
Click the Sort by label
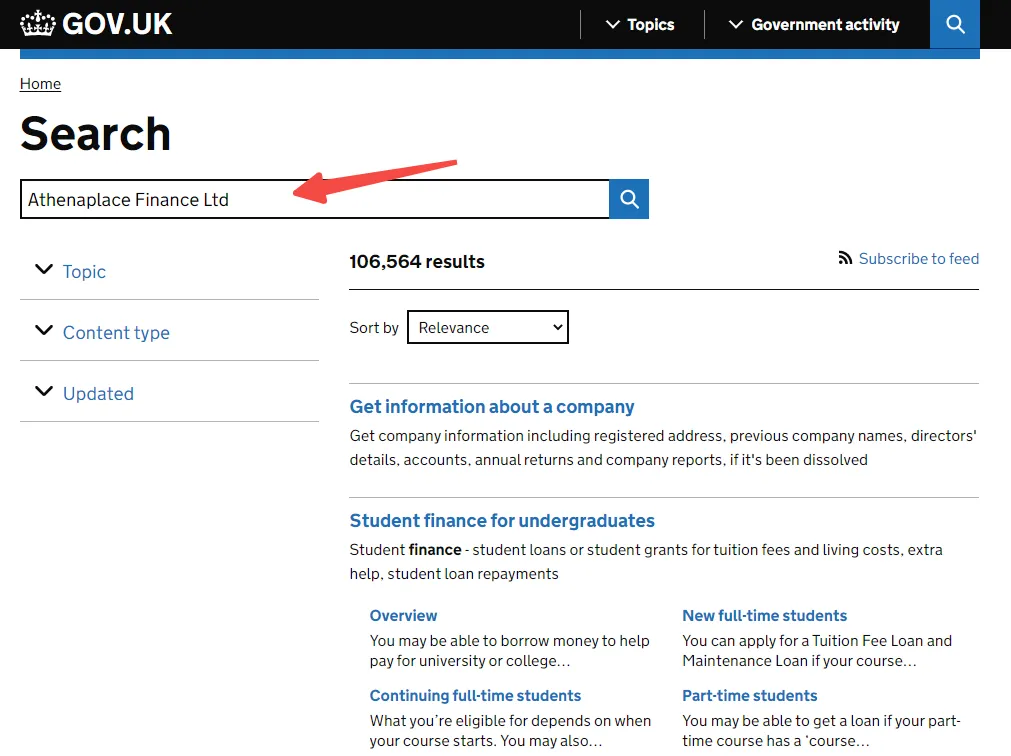[374, 327]
